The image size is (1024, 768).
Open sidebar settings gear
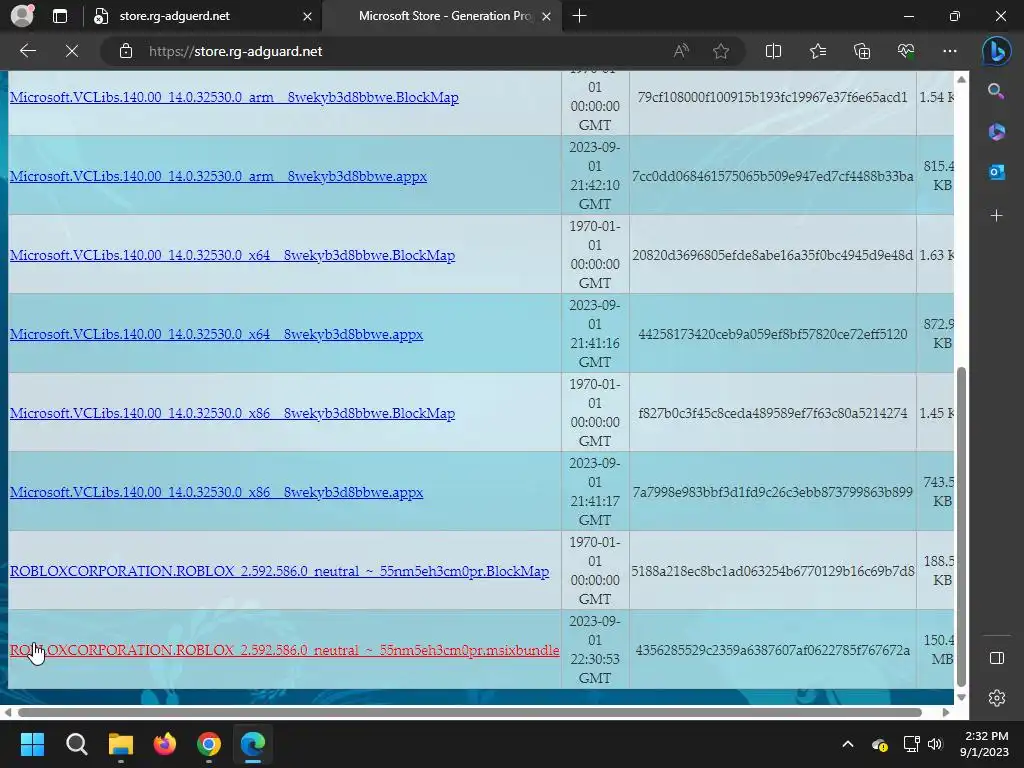(997, 698)
